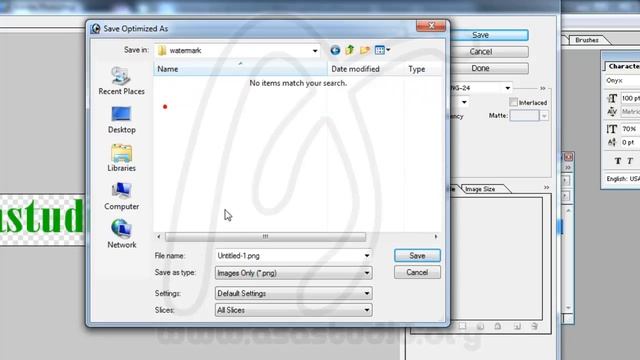640x360 pixels.
Task: Go back using the blue back arrow
Action: pyautogui.click(x=335, y=50)
